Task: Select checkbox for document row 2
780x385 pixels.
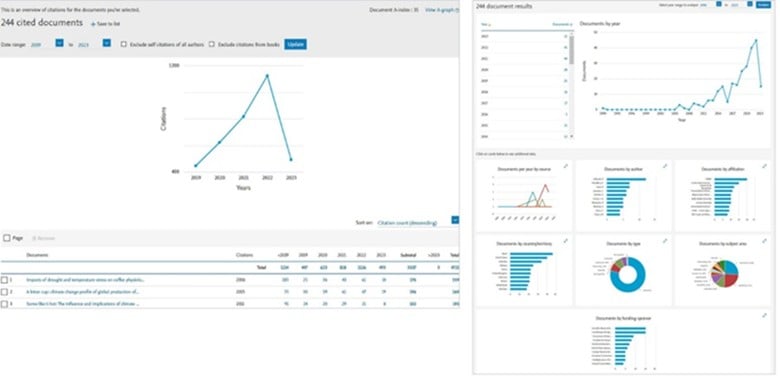Action: pos(4,292)
